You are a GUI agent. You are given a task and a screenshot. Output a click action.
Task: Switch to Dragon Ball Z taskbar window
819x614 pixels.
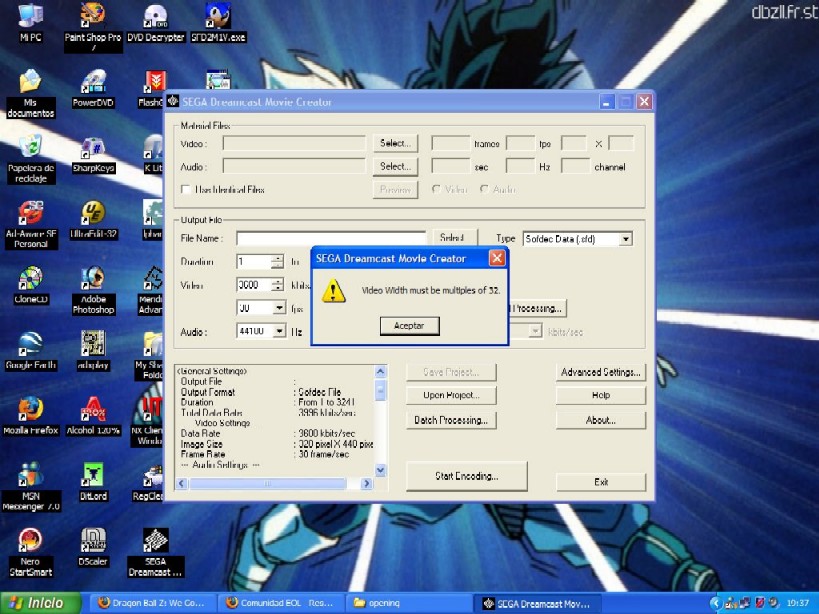click(x=151, y=603)
